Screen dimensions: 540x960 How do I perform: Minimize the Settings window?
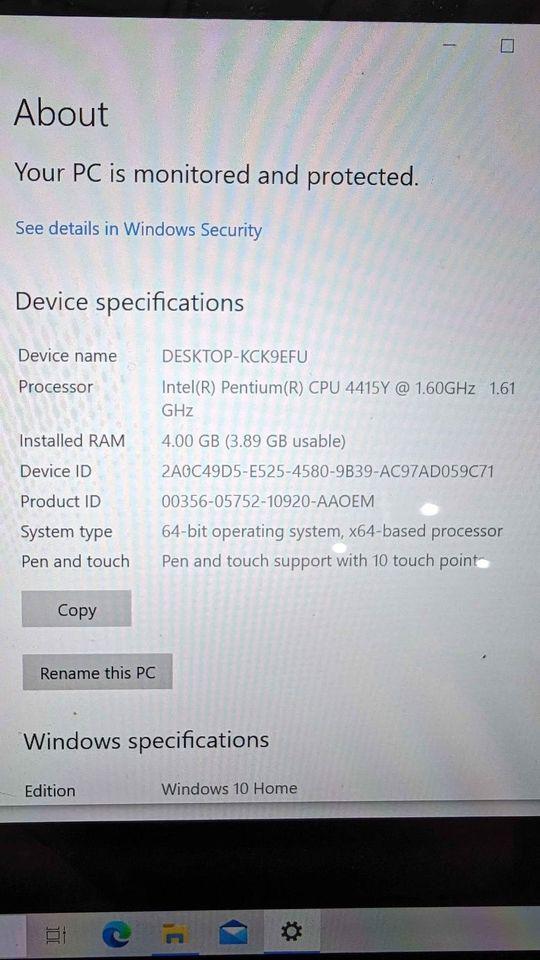point(450,45)
